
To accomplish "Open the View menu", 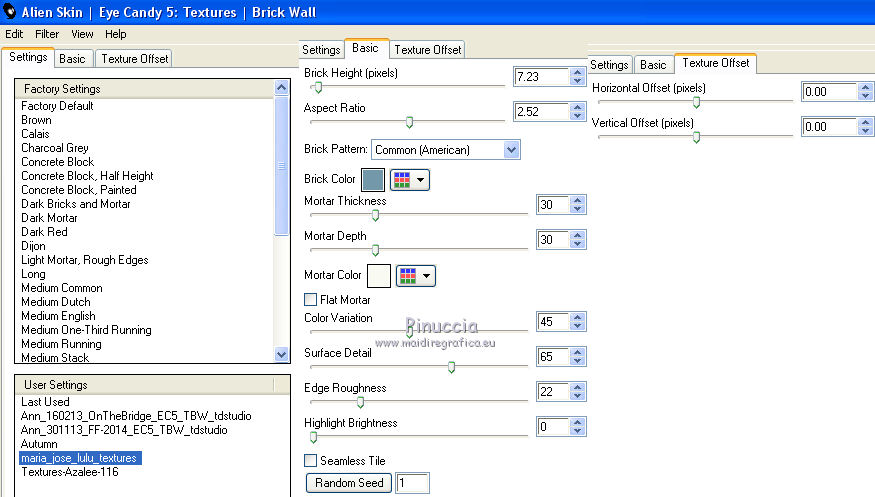I will coord(82,34).
